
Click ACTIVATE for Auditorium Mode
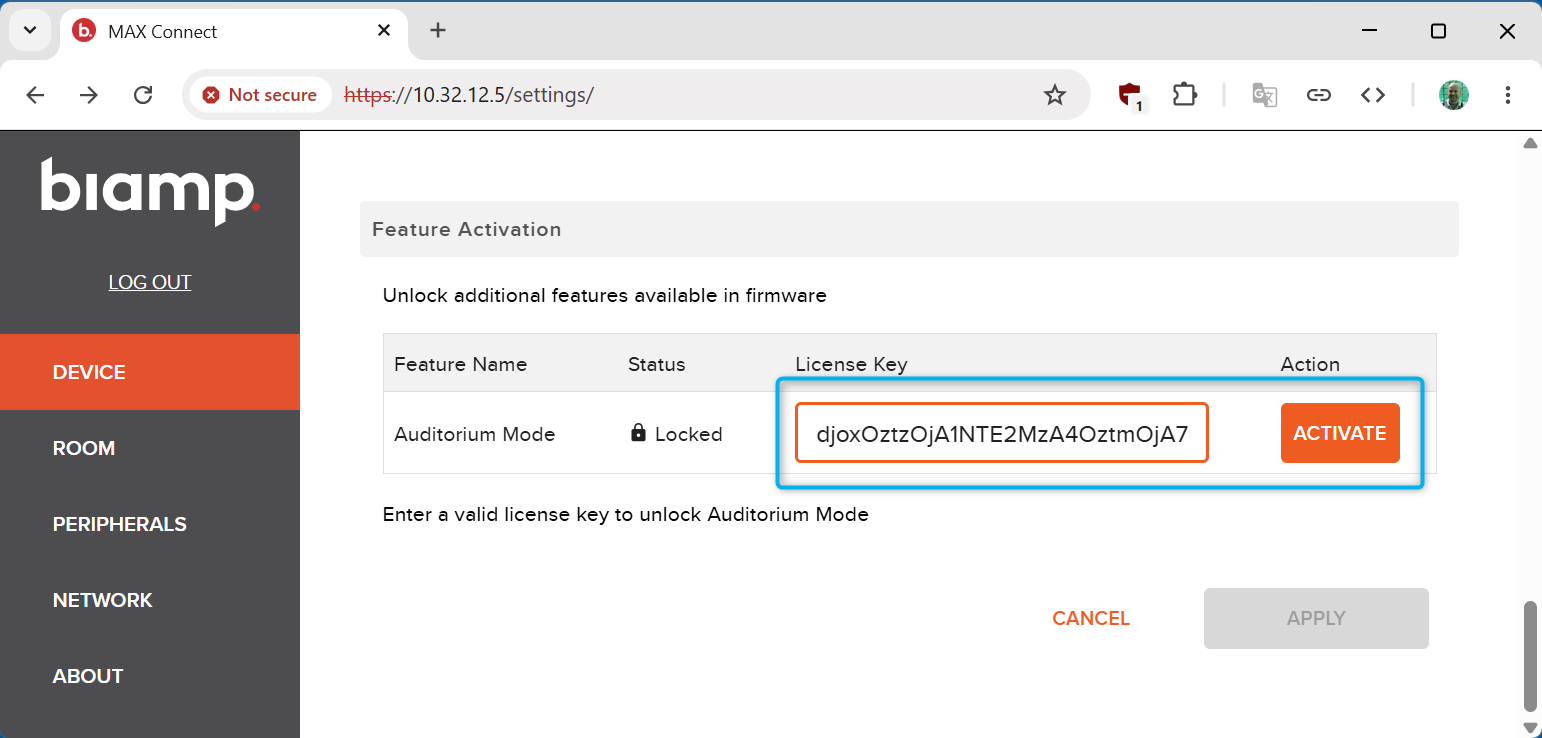point(1340,433)
